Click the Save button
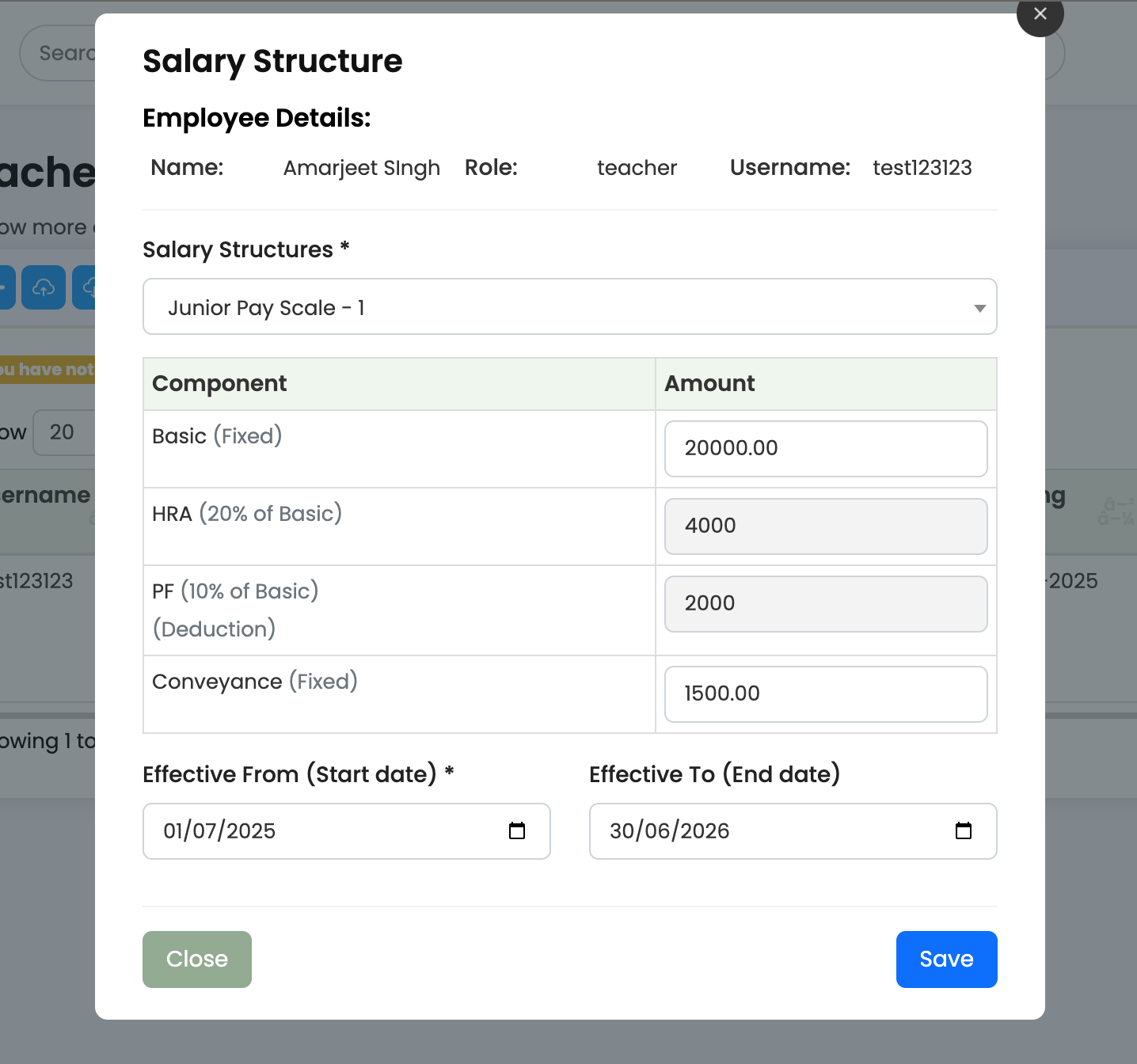Viewport: 1137px width, 1064px height. coord(946,959)
